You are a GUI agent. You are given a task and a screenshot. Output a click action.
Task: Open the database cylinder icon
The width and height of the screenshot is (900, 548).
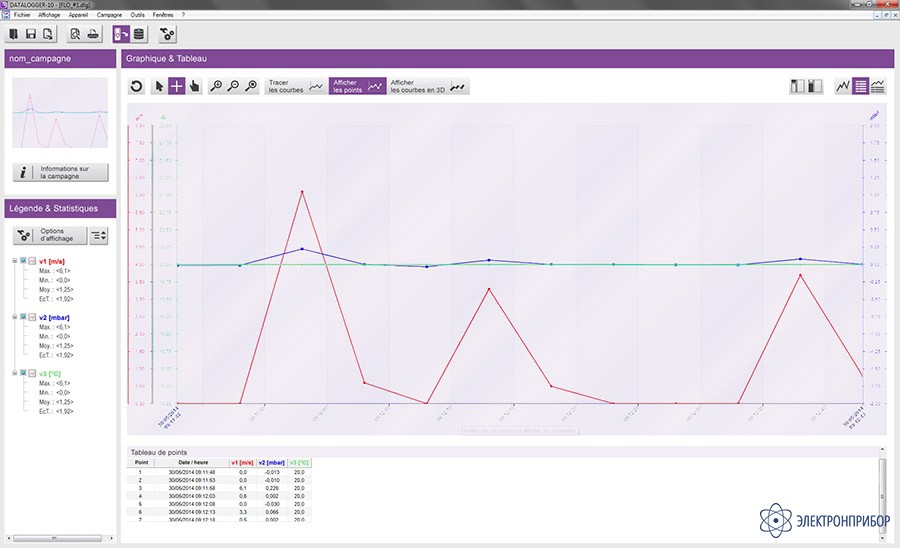coord(139,34)
